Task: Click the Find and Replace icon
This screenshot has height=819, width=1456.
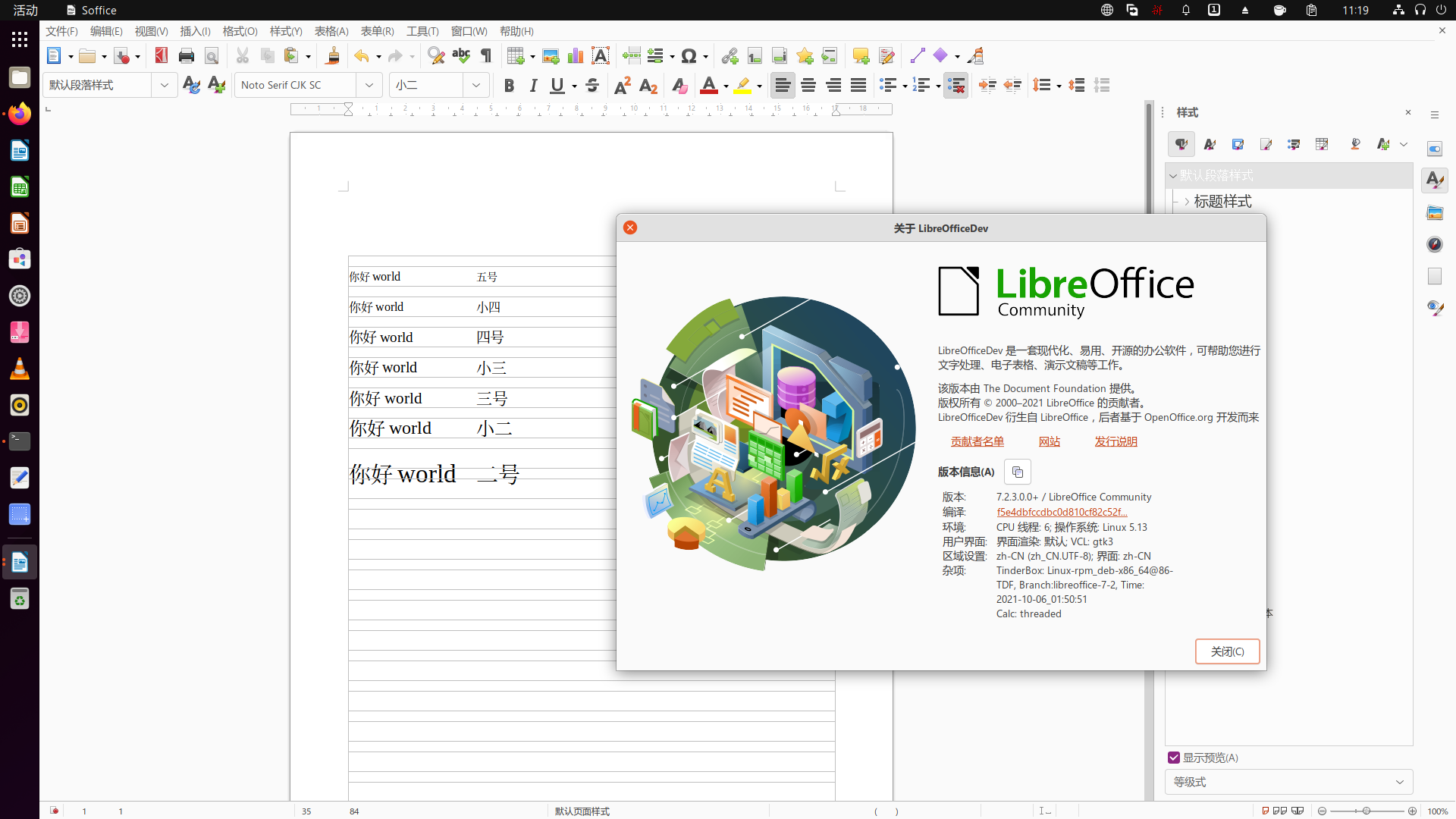Action: tap(436, 56)
